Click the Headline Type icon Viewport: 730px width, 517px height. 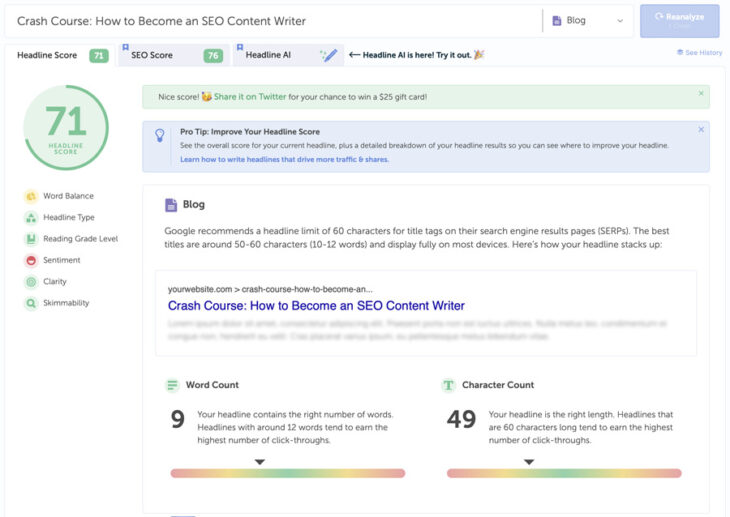point(31,218)
